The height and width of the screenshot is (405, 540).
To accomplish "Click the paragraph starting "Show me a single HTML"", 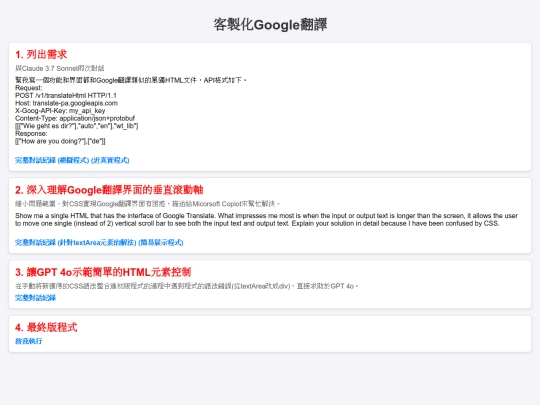I will [267, 219].
